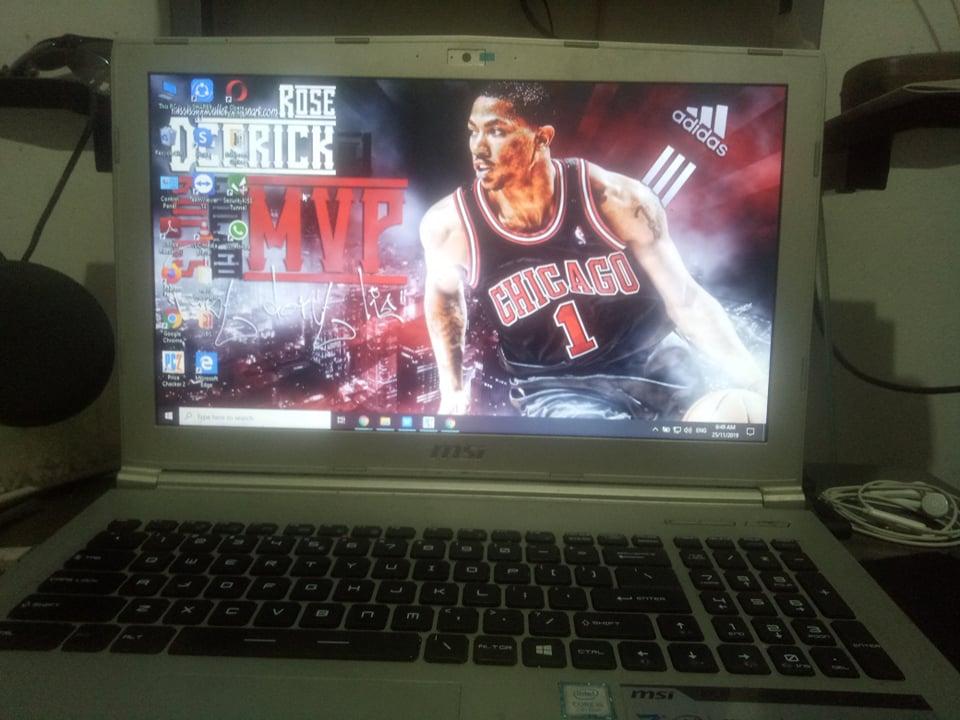This screenshot has width=960, height=720.
Task: Open the volume control in the tray
Action: pyautogui.click(x=688, y=430)
